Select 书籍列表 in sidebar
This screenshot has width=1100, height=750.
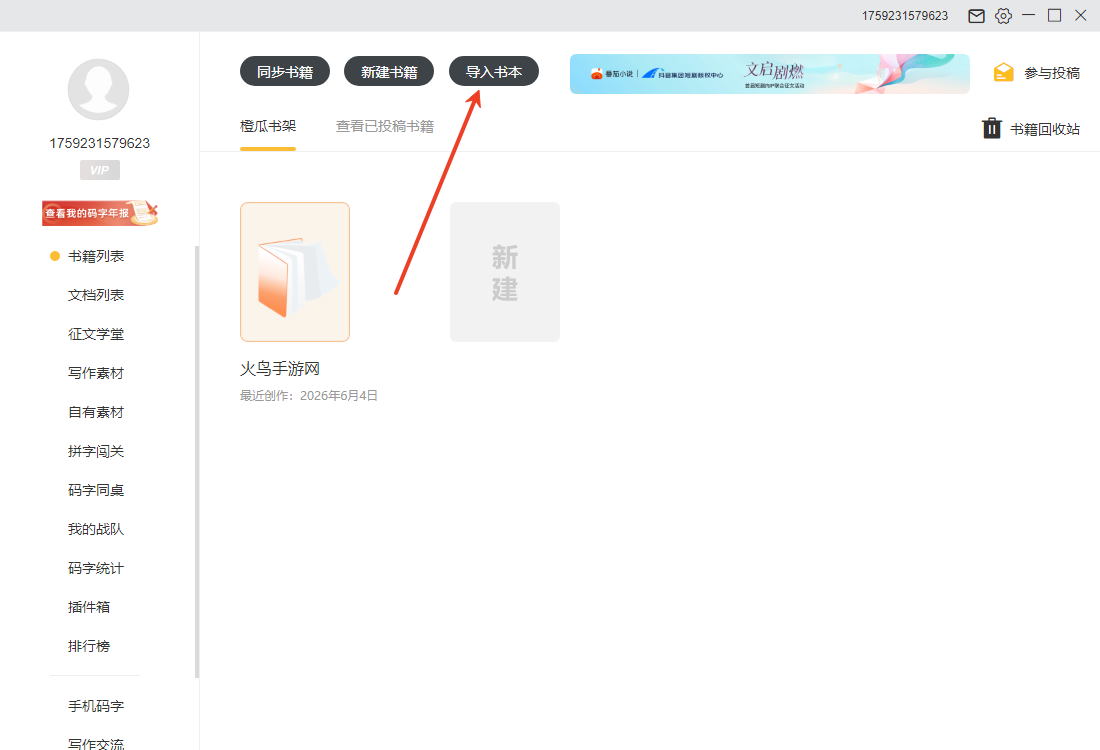[x=96, y=256]
